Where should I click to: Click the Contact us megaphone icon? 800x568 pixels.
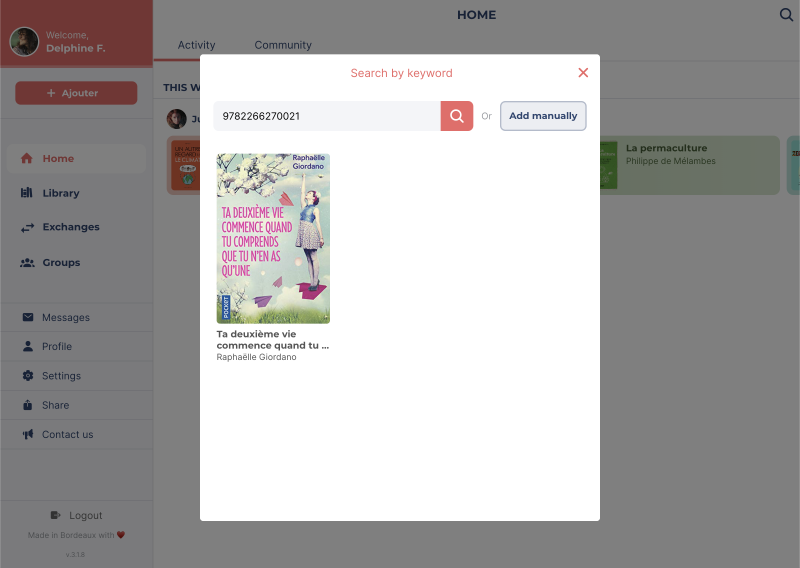pyautogui.click(x=28, y=434)
